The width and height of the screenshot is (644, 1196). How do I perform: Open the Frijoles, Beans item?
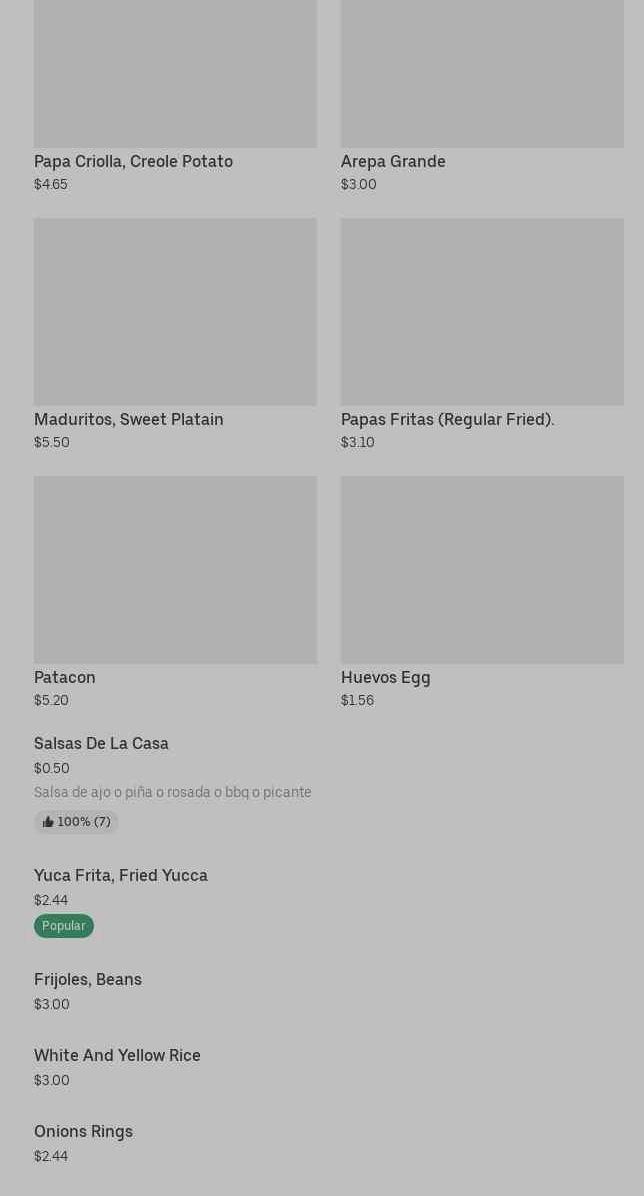pos(88,979)
